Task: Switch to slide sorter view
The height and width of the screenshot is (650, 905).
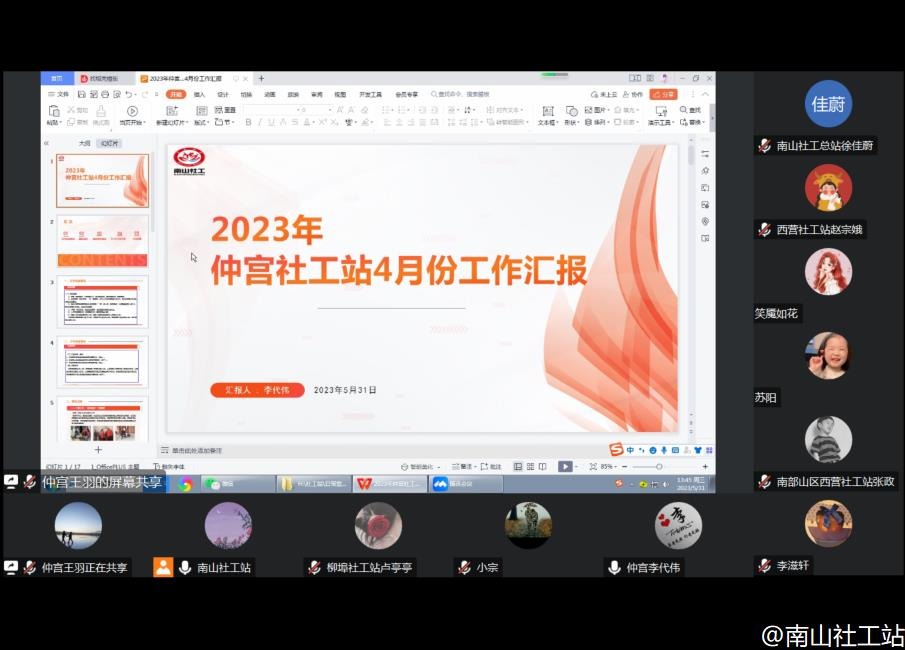Action: pyautogui.click(x=530, y=466)
